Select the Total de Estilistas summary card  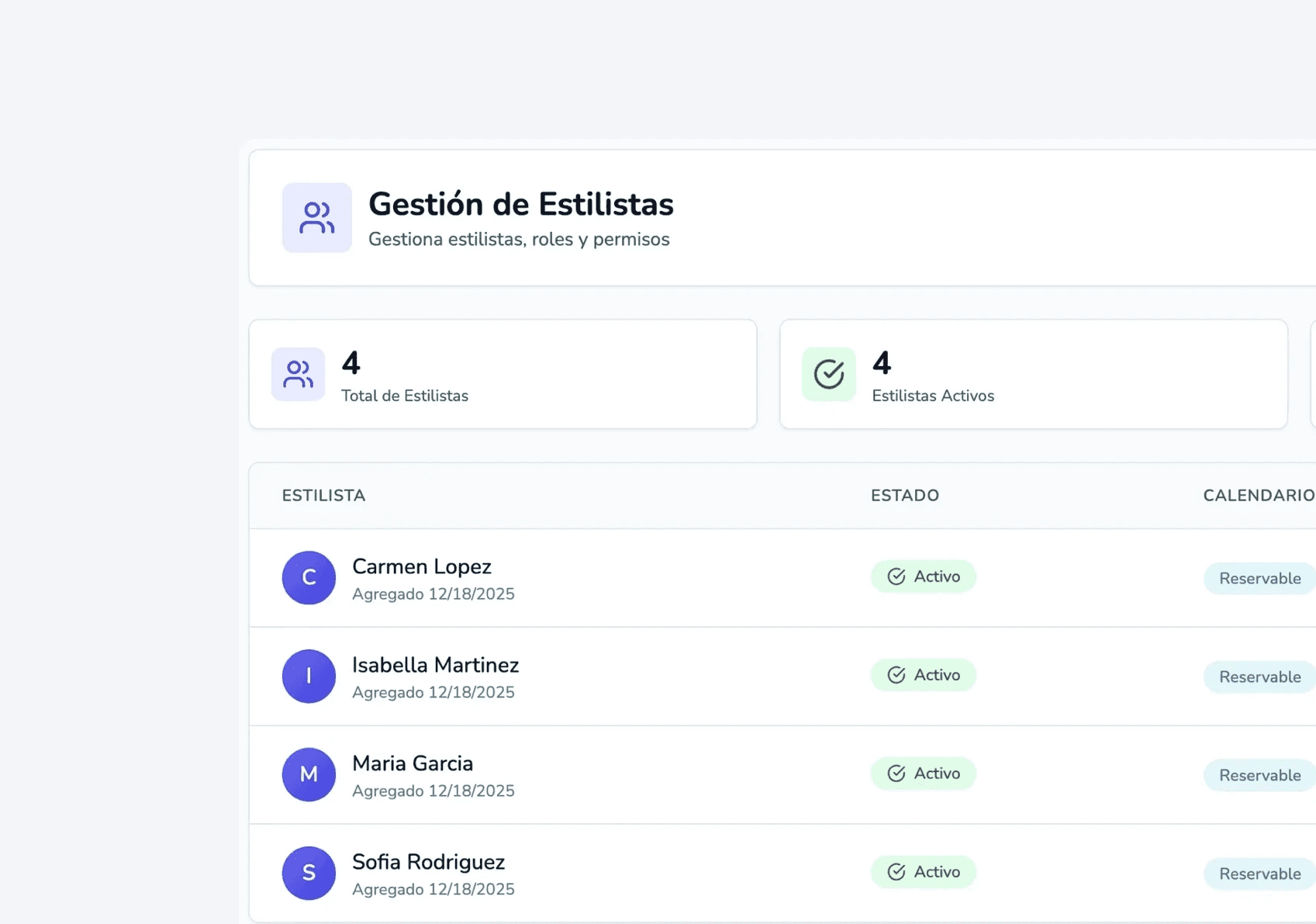[503, 374]
